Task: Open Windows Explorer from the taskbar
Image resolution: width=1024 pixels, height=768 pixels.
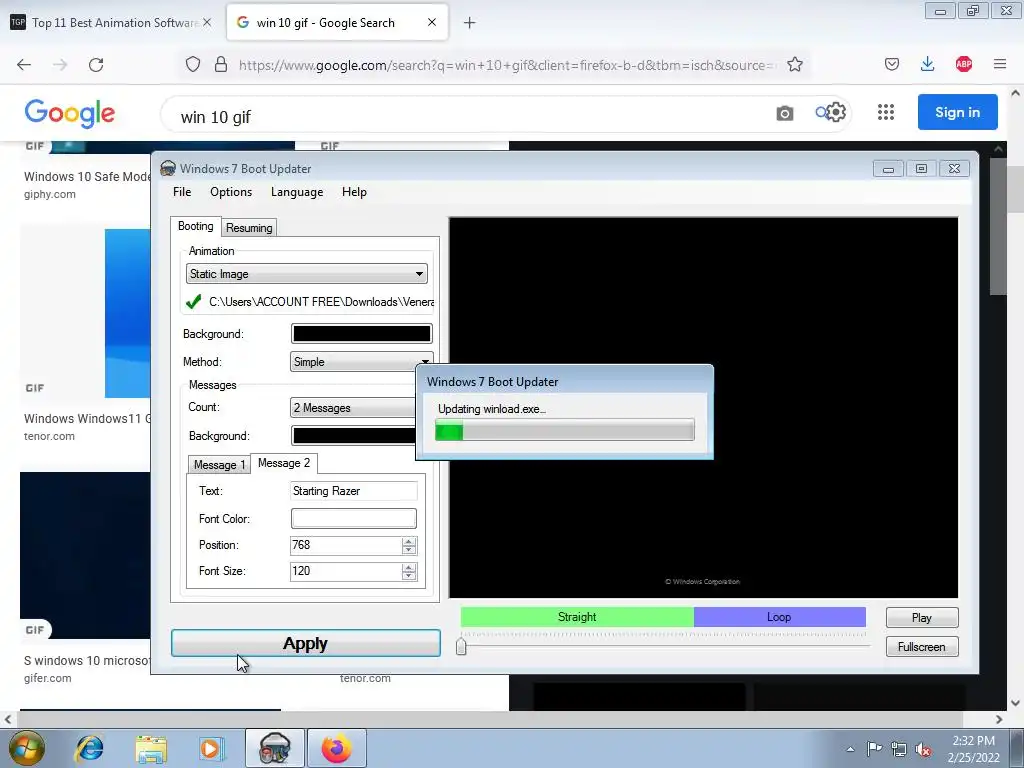Action: pos(152,748)
